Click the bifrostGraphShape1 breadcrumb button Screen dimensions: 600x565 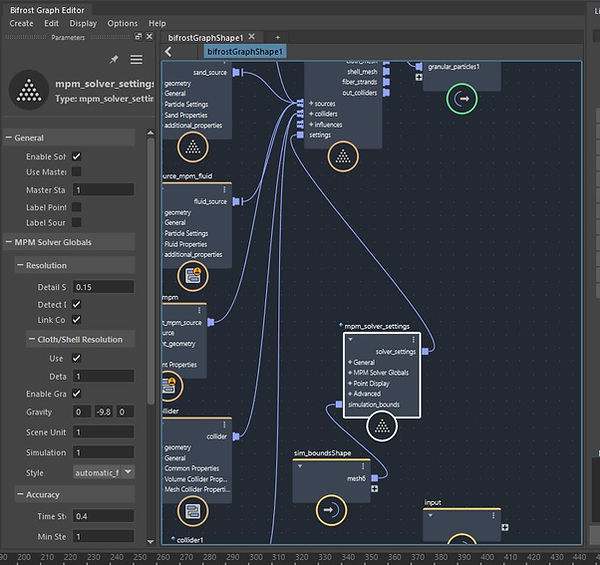[245, 52]
